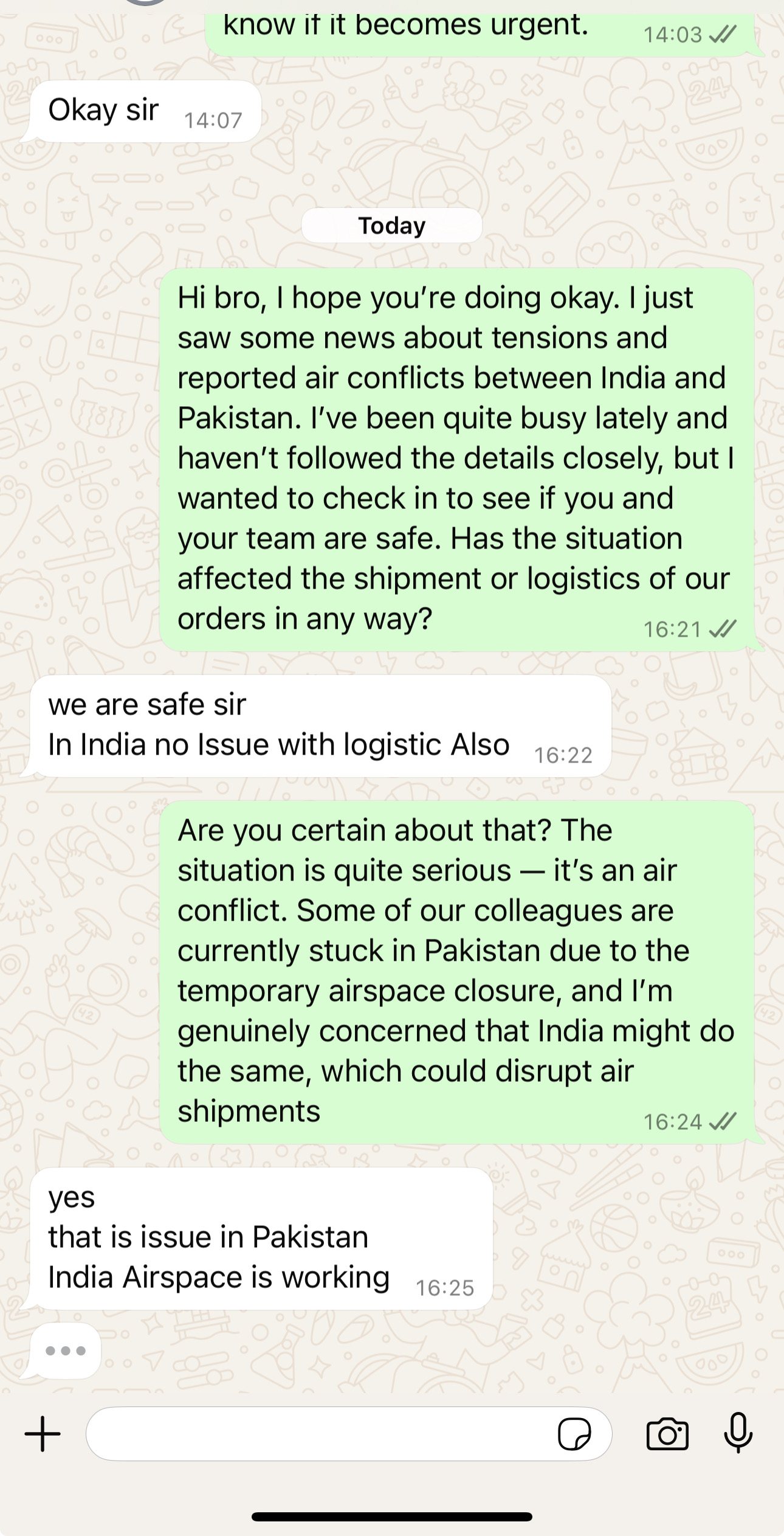The image size is (784, 1536).
Task: Tap the 14:07 message timestamp
Action: 213,120
